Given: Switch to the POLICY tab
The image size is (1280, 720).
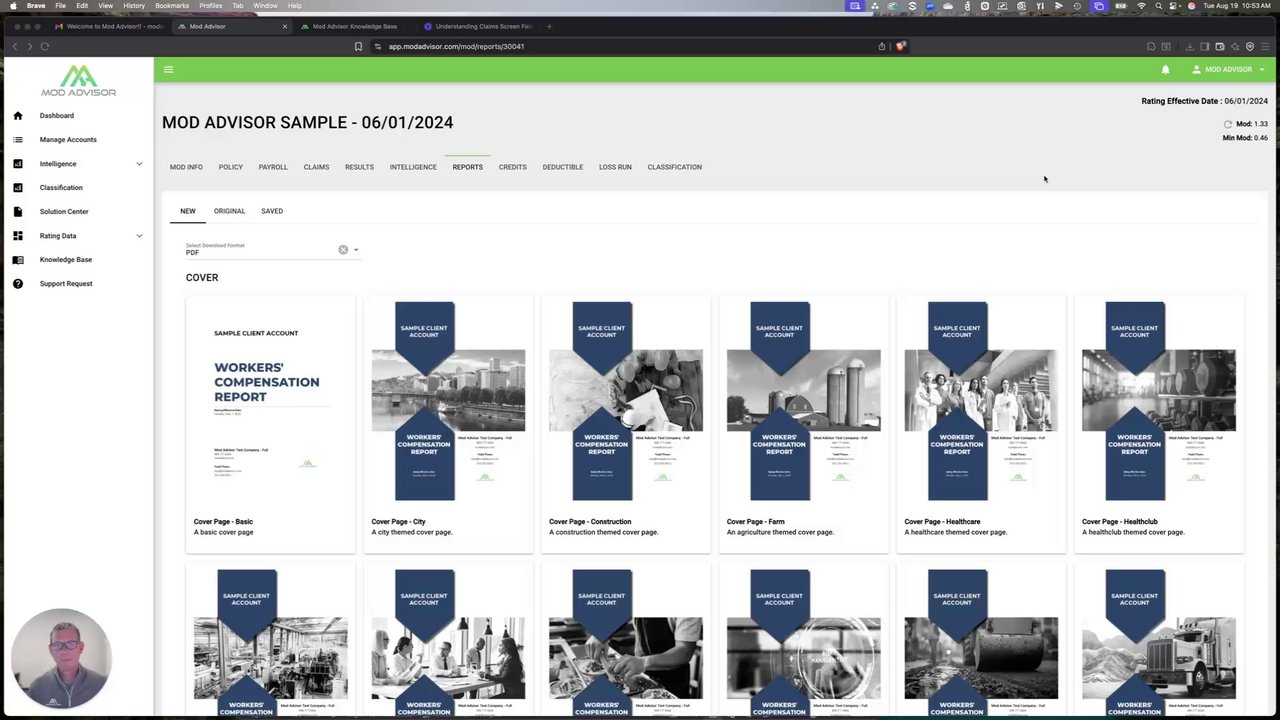Looking at the screenshot, I should point(231,167).
